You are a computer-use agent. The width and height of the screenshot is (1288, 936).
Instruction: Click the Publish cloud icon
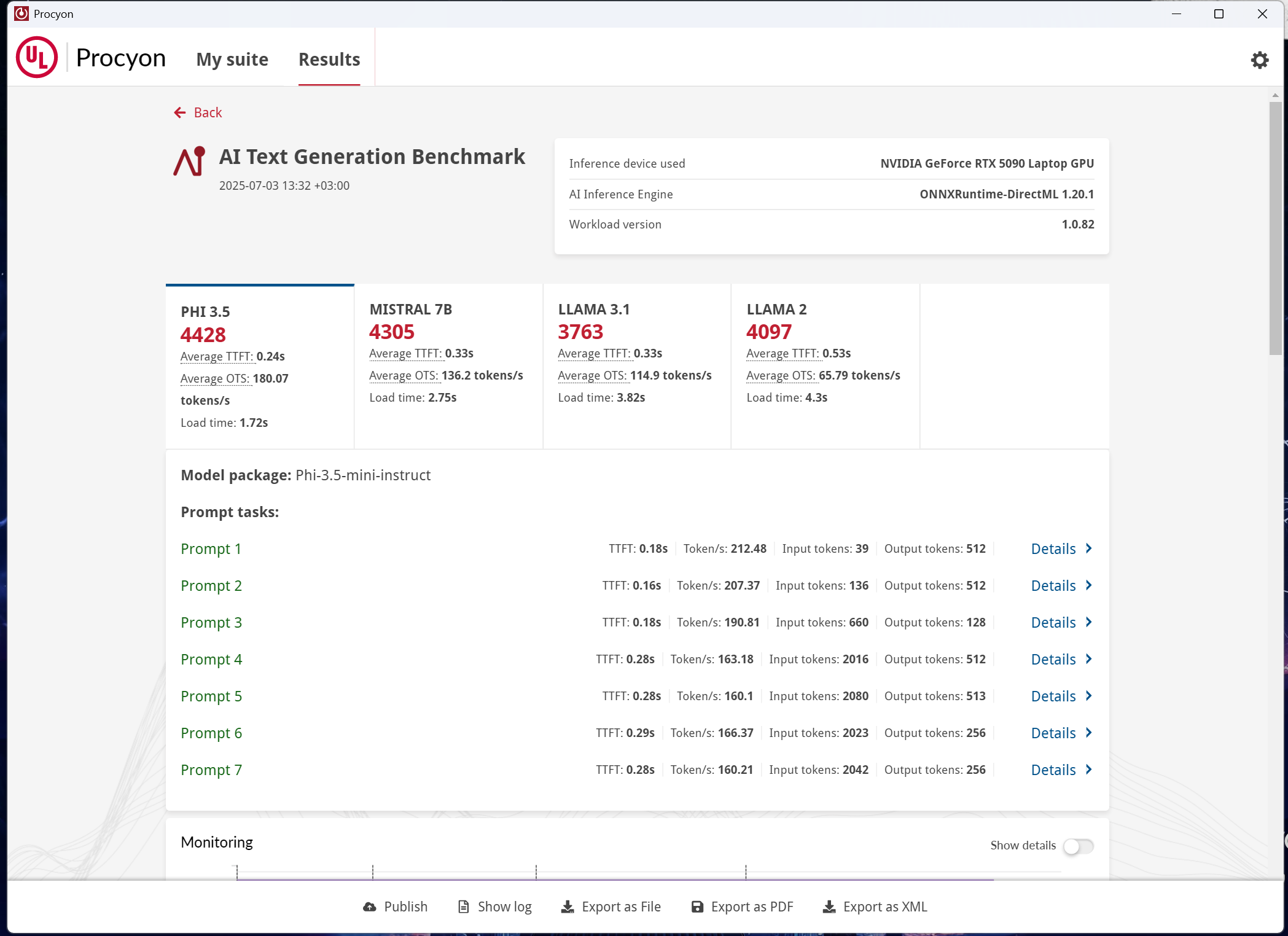(370, 907)
